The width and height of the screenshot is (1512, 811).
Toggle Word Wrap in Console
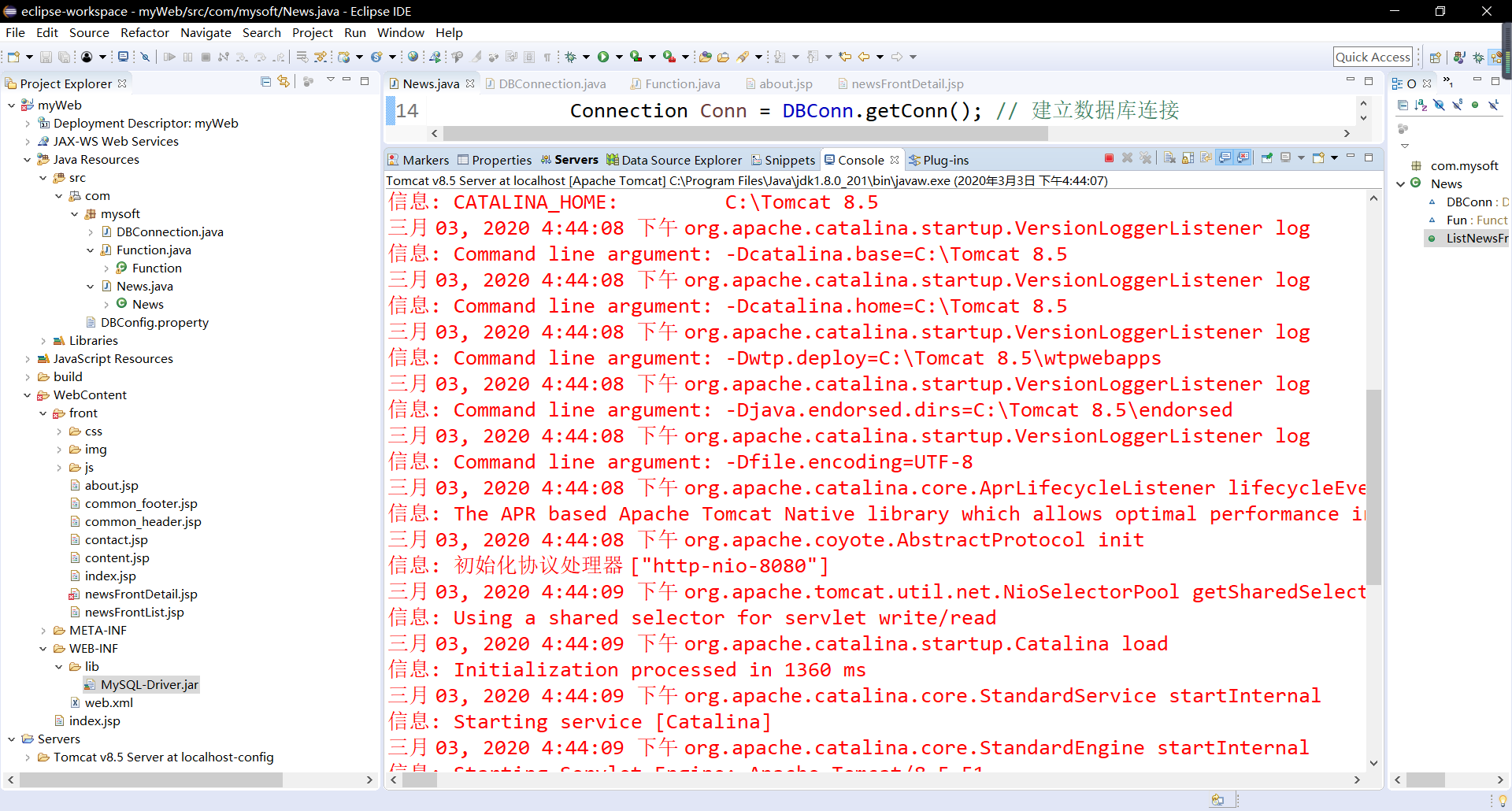pos(1206,157)
